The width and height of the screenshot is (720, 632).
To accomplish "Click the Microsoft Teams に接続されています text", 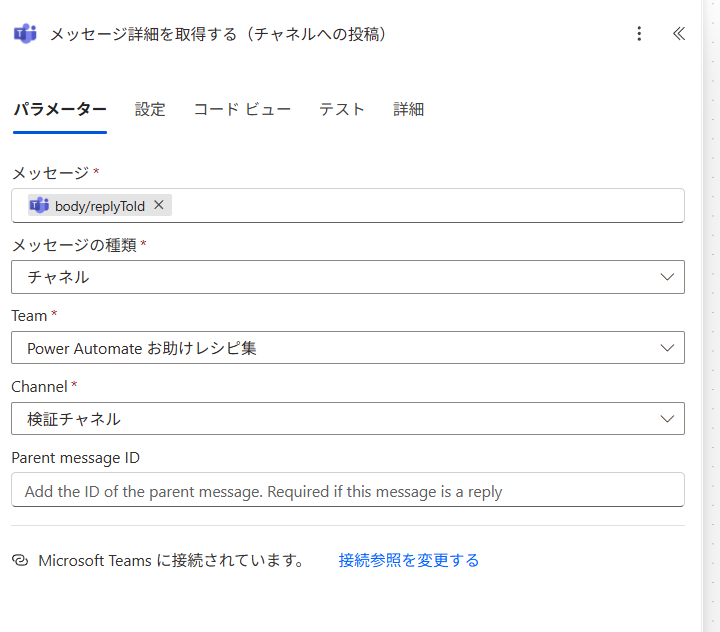I will click(x=171, y=560).
